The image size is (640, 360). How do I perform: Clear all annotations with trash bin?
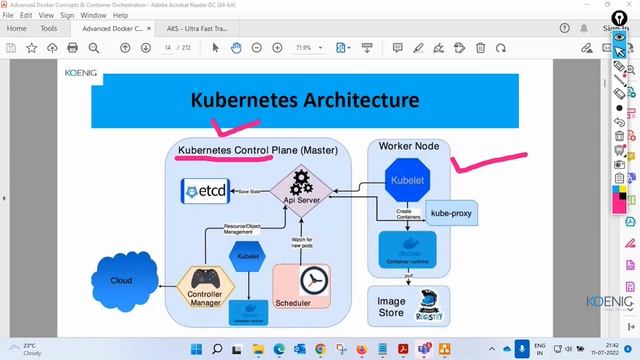coord(619,136)
